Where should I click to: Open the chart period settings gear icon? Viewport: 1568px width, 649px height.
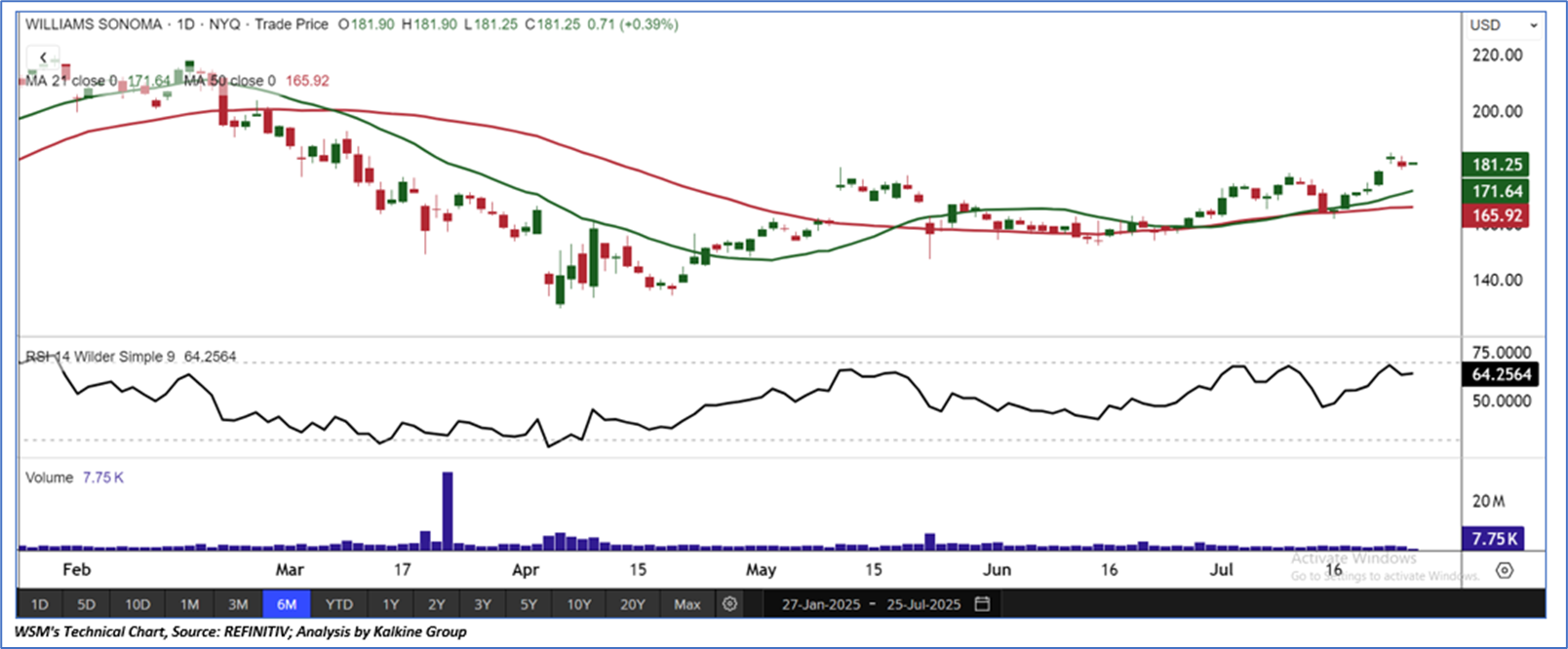(x=729, y=604)
